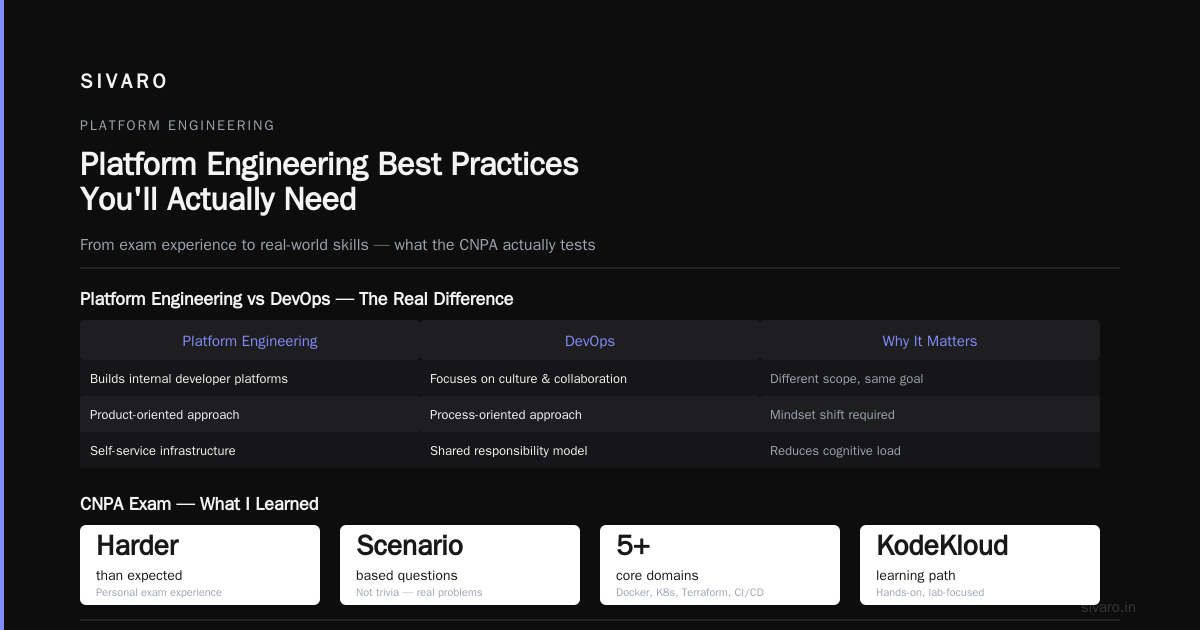Click the subtitle about what the CNPA tests

pyautogui.click(x=337, y=245)
